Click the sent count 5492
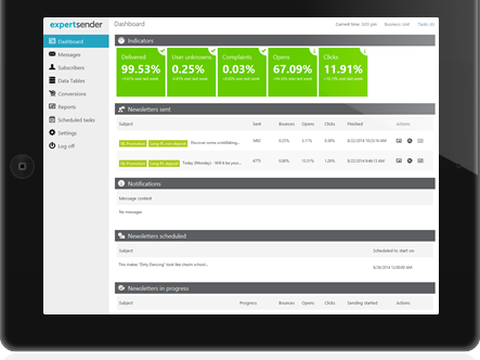 256,141
